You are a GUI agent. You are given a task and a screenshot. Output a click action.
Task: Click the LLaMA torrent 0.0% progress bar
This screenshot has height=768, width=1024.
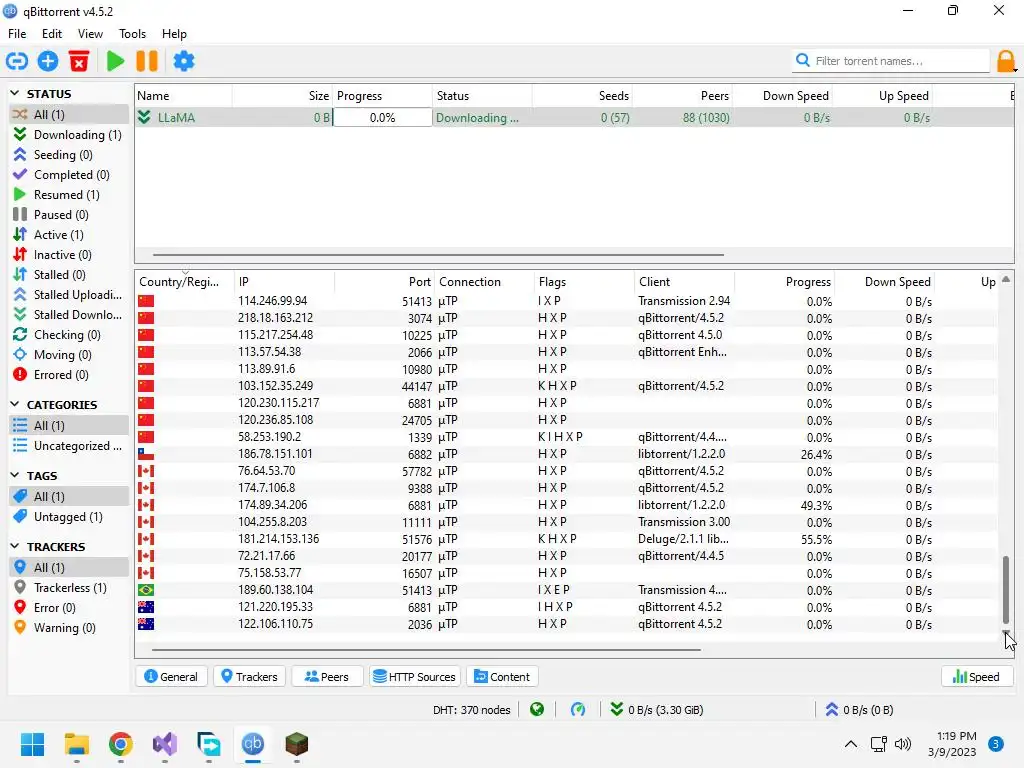pyautogui.click(x=382, y=118)
